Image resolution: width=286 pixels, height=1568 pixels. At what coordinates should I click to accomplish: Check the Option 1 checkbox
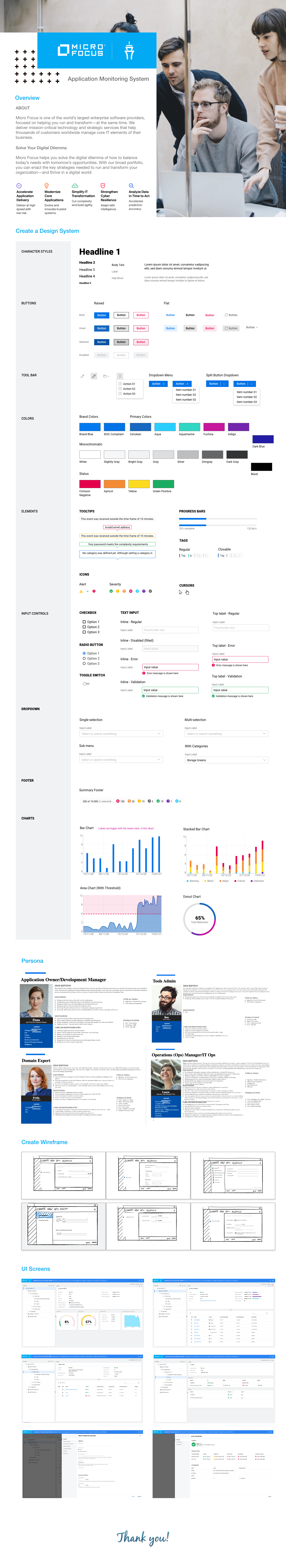click(x=84, y=622)
